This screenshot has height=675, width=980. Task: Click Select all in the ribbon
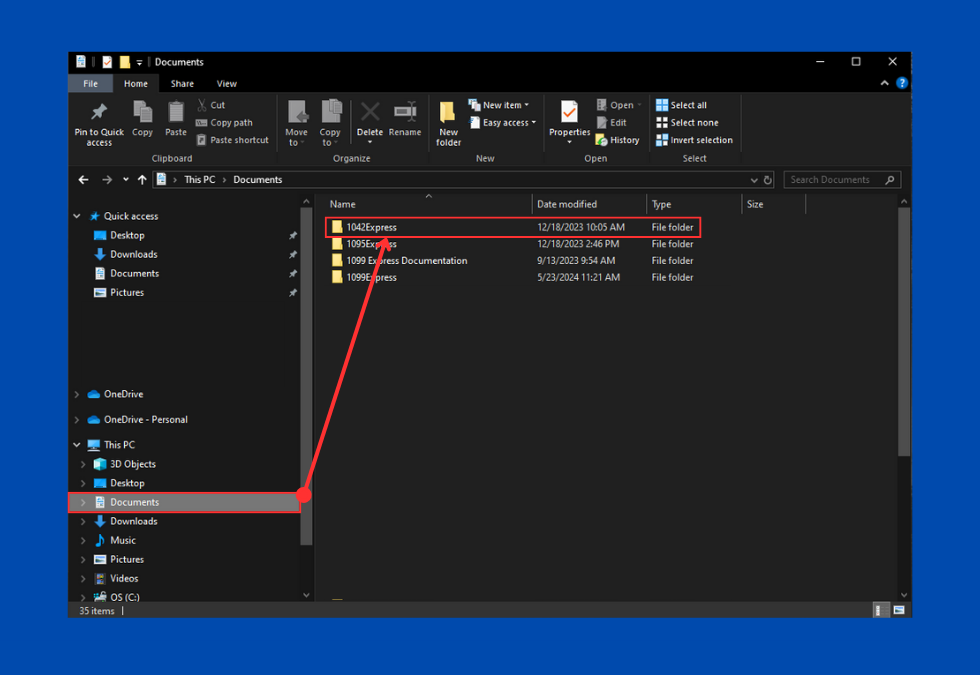pyautogui.click(x=682, y=105)
